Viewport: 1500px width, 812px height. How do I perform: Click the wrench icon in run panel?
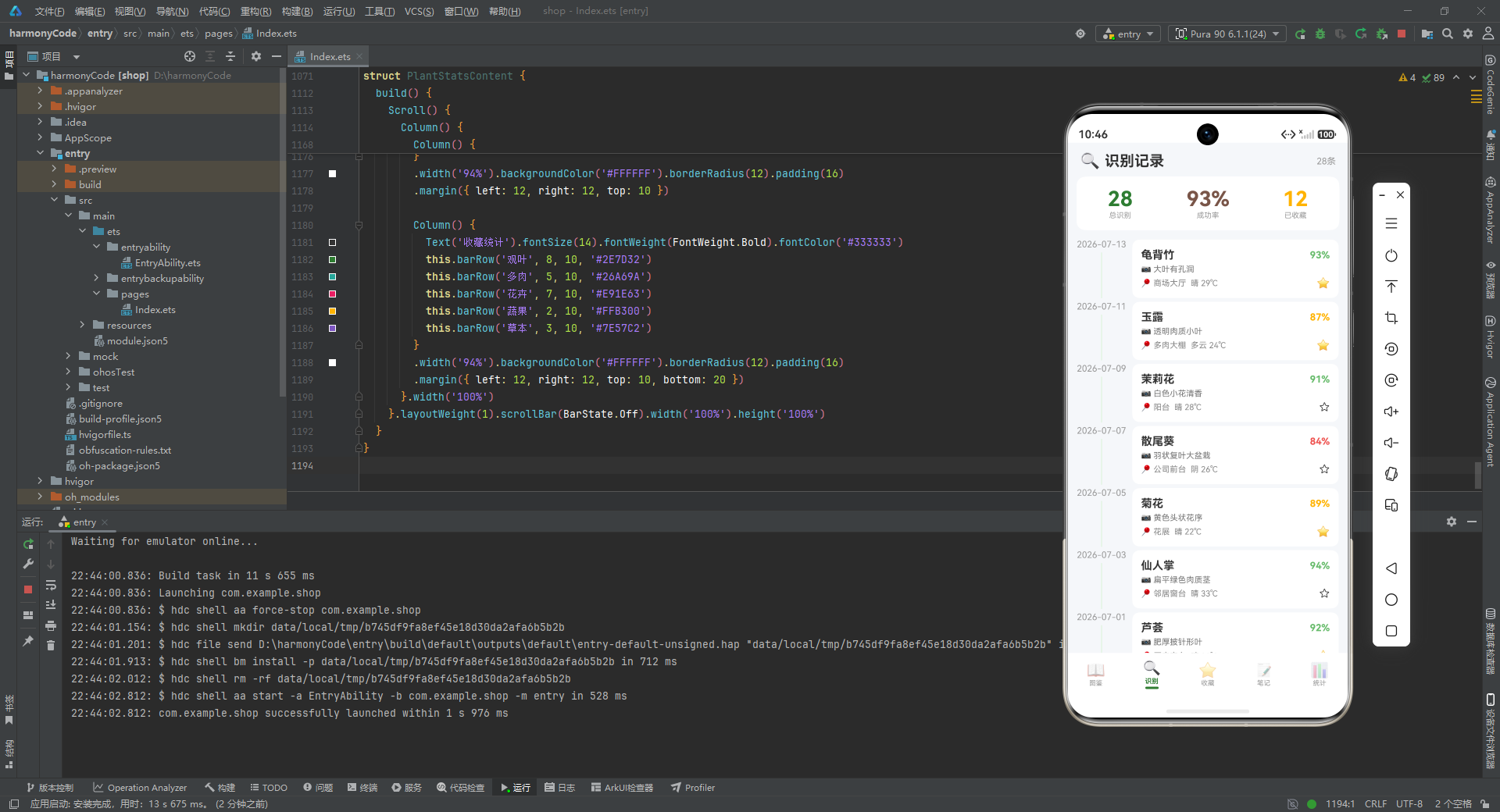point(28,564)
